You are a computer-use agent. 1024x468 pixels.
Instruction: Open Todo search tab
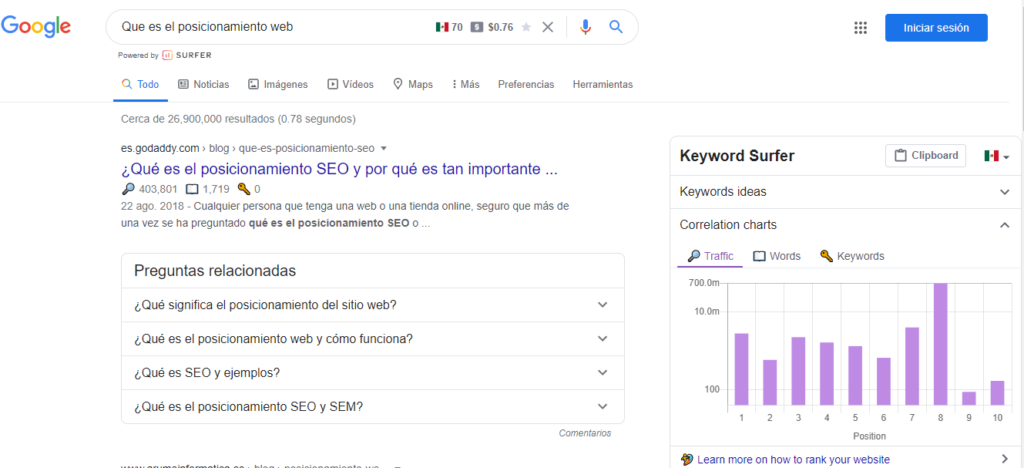coord(140,84)
